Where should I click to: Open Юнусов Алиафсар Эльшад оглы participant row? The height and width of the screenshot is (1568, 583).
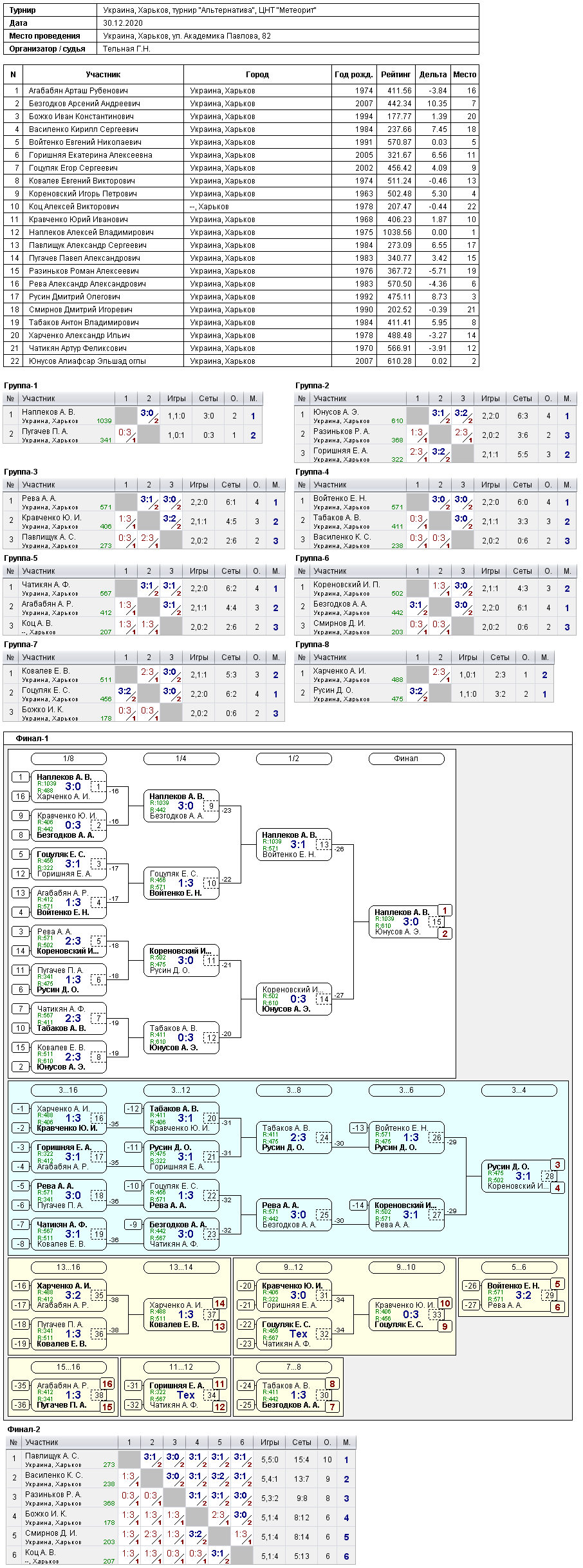coord(241,361)
